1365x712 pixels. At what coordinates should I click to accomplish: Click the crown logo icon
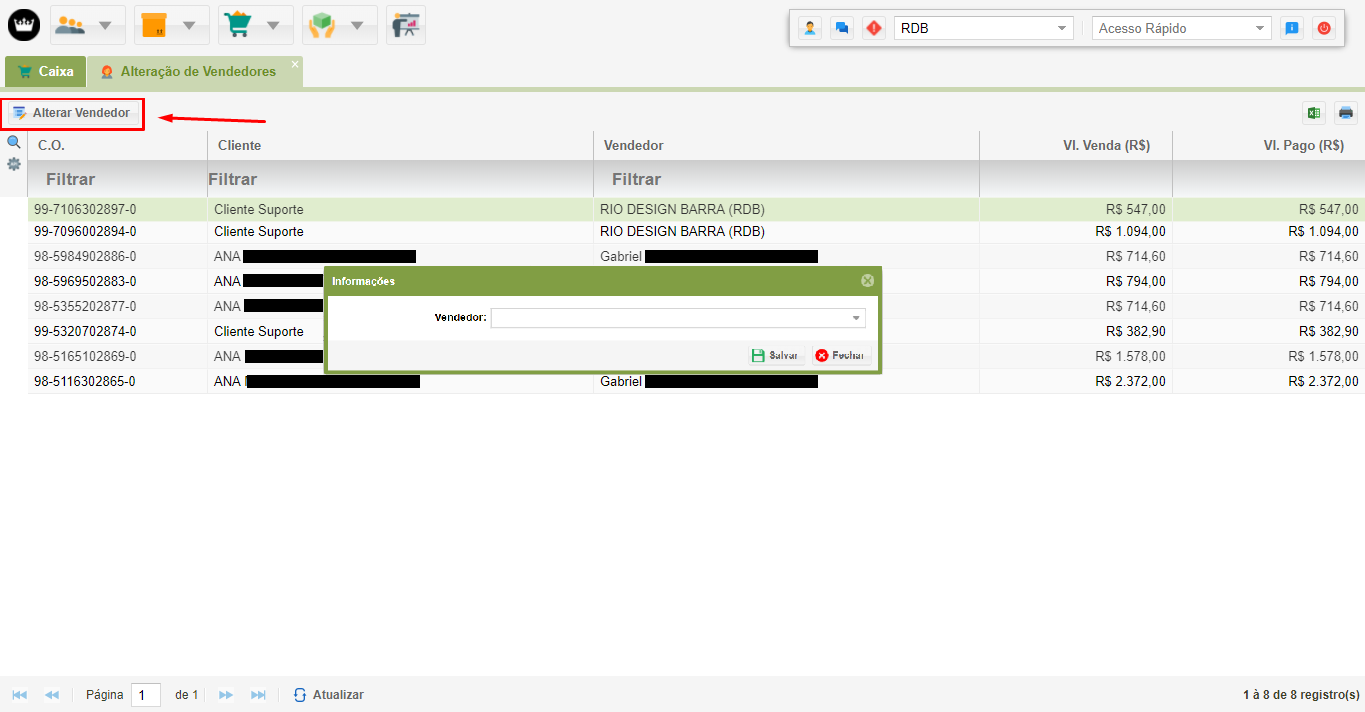(x=24, y=25)
